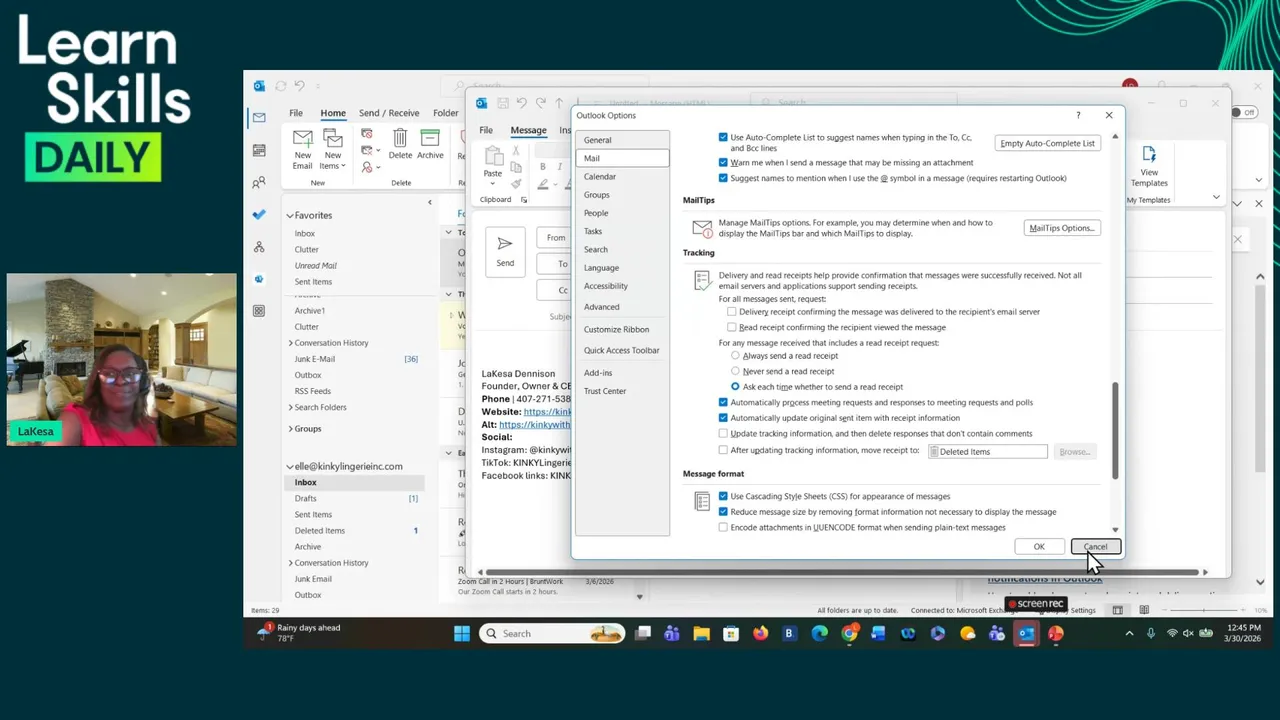The height and width of the screenshot is (720, 1280).
Task: Click Outlook Options vertical scrollbar
Action: (1115, 430)
